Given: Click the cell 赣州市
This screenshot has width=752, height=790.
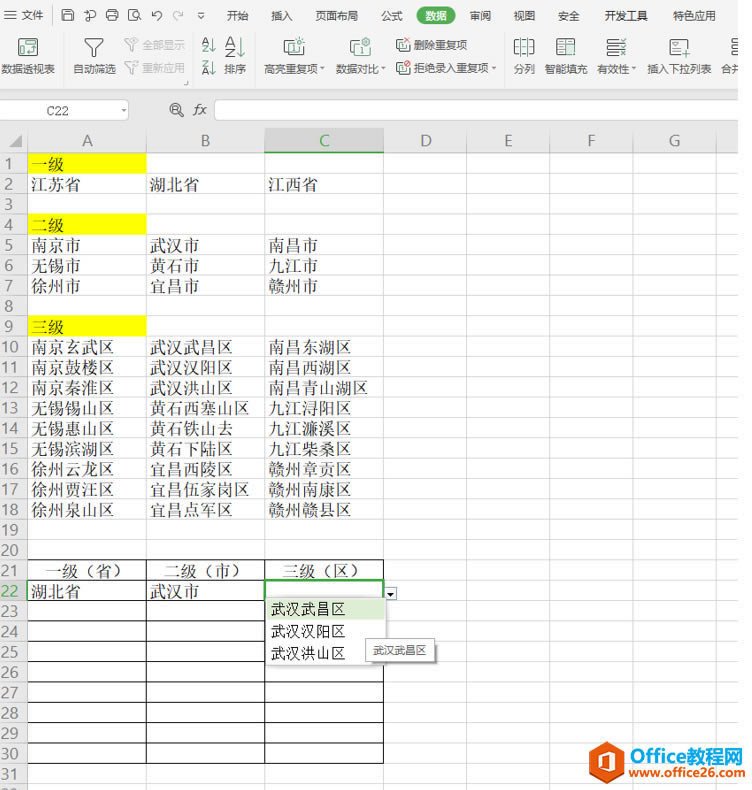Looking at the screenshot, I should point(324,286).
